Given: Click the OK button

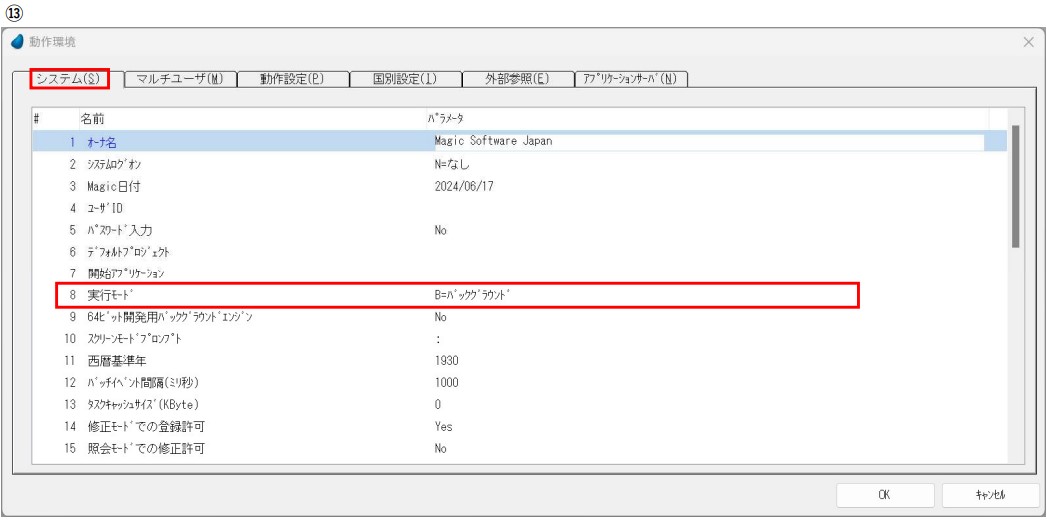Looking at the screenshot, I should (884, 495).
